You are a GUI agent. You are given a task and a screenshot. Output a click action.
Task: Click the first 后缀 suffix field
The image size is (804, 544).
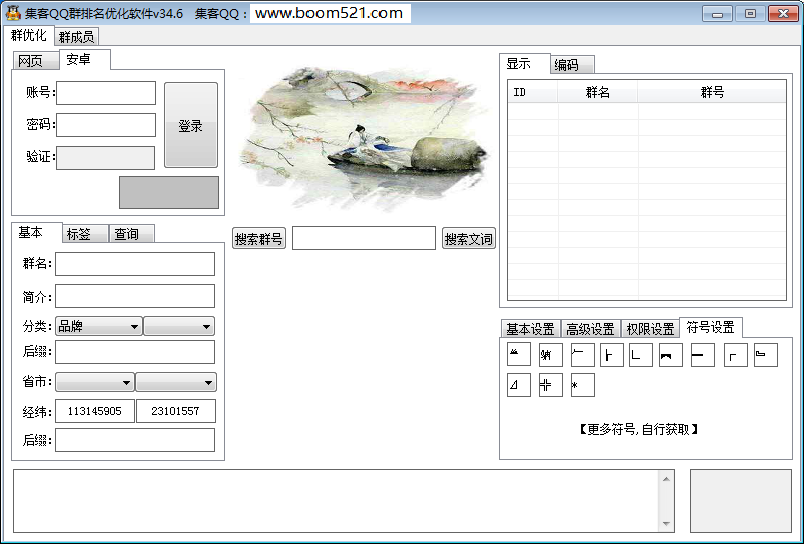click(135, 352)
